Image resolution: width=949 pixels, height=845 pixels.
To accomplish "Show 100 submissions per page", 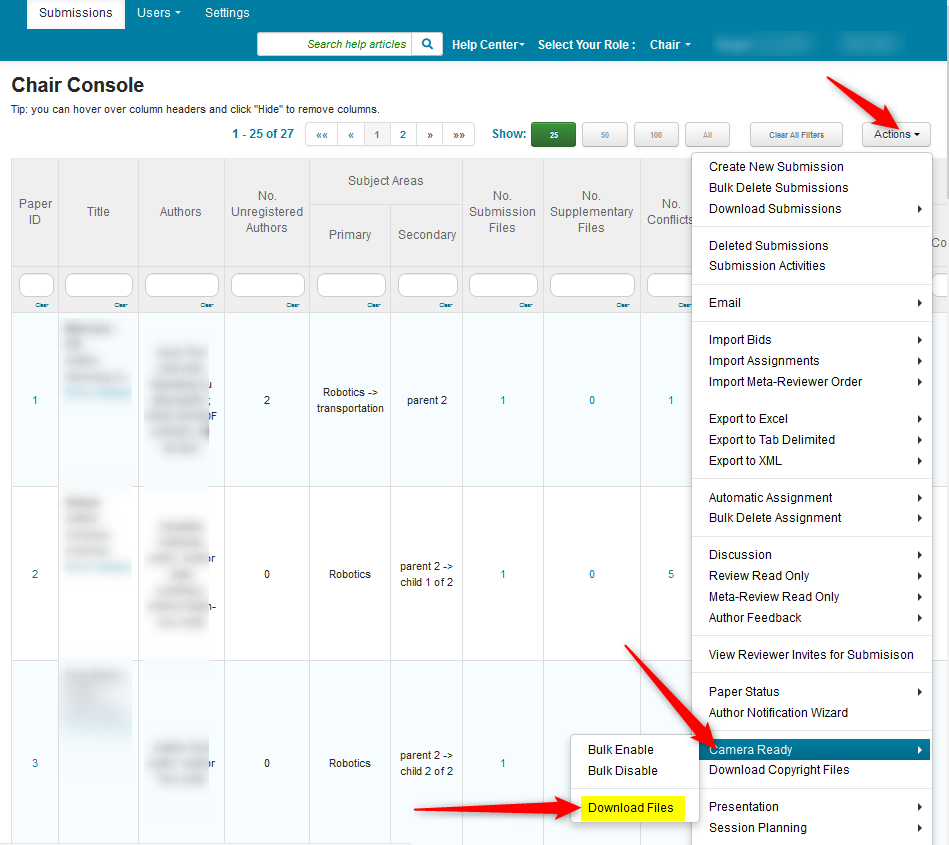I will (x=656, y=135).
